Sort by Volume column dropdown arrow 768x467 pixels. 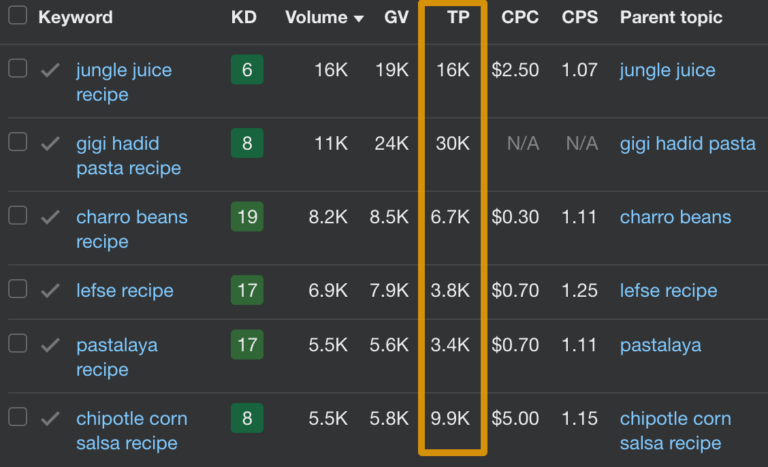357,18
